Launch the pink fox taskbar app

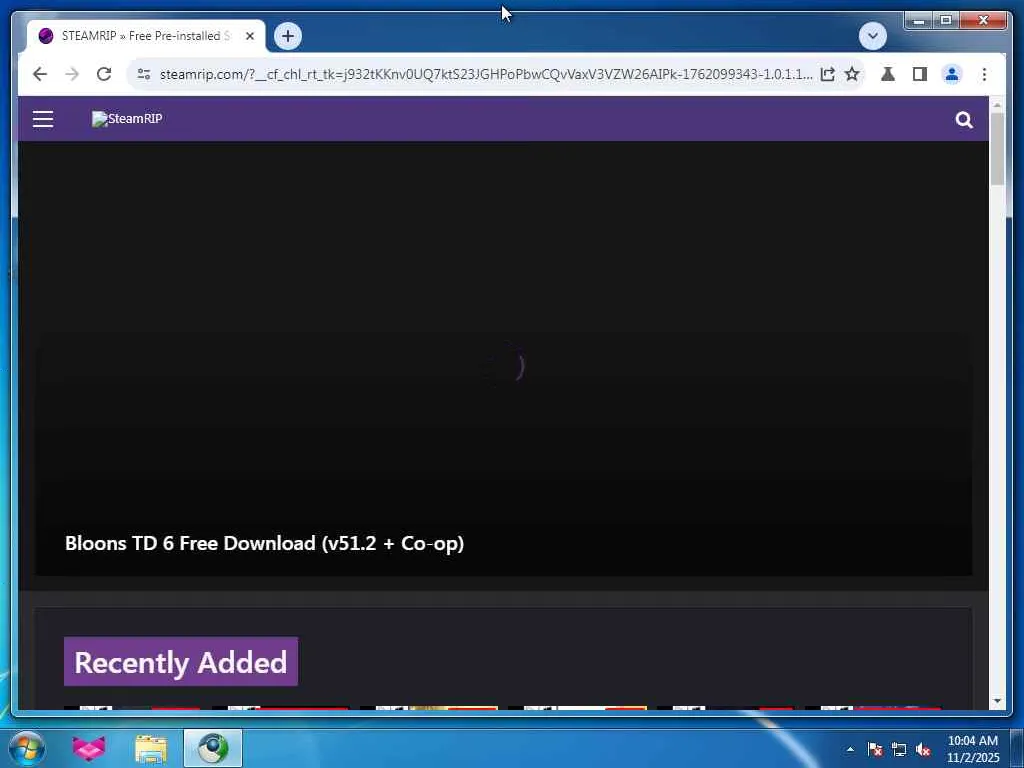pyautogui.click(x=88, y=748)
